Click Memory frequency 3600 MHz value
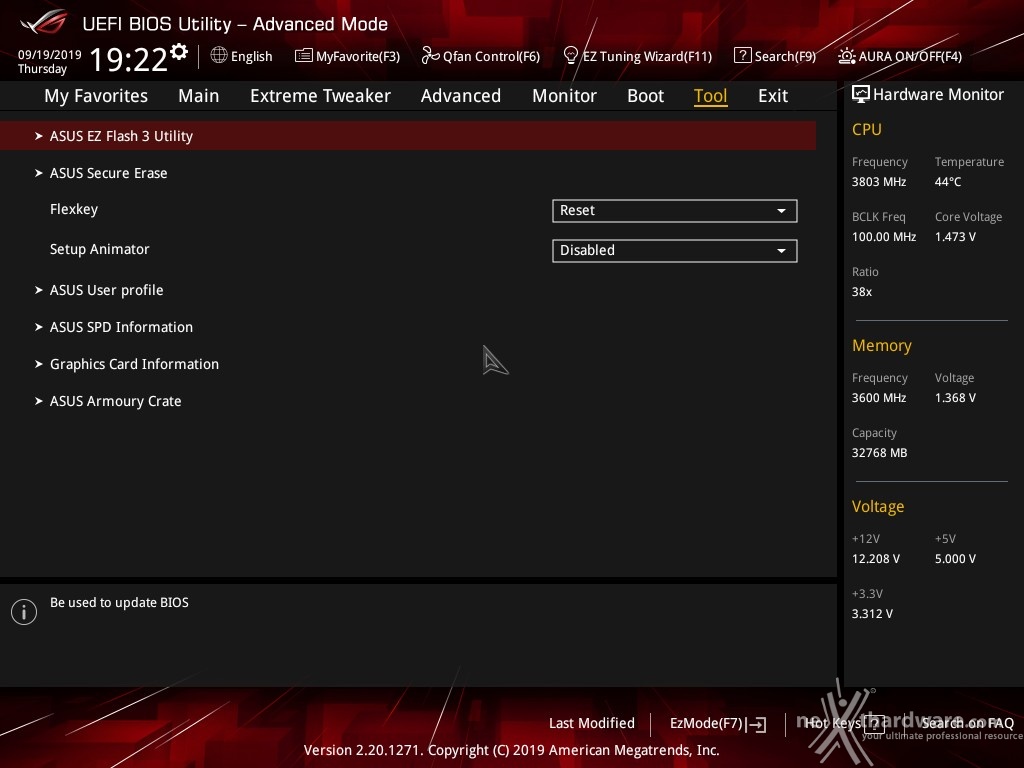This screenshot has height=768, width=1024. point(879,398)
